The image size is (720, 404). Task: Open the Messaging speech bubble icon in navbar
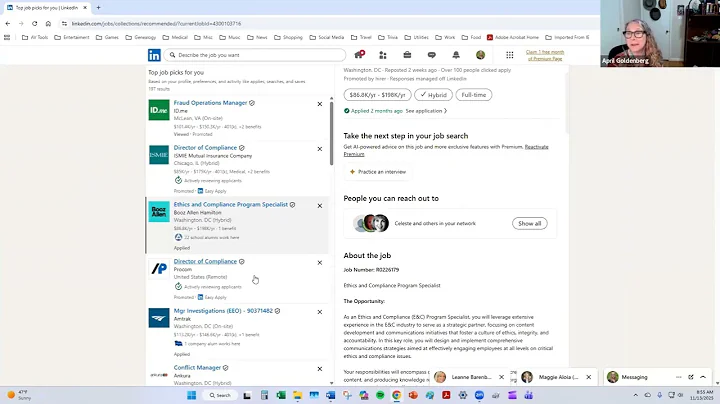click(432, 55)
